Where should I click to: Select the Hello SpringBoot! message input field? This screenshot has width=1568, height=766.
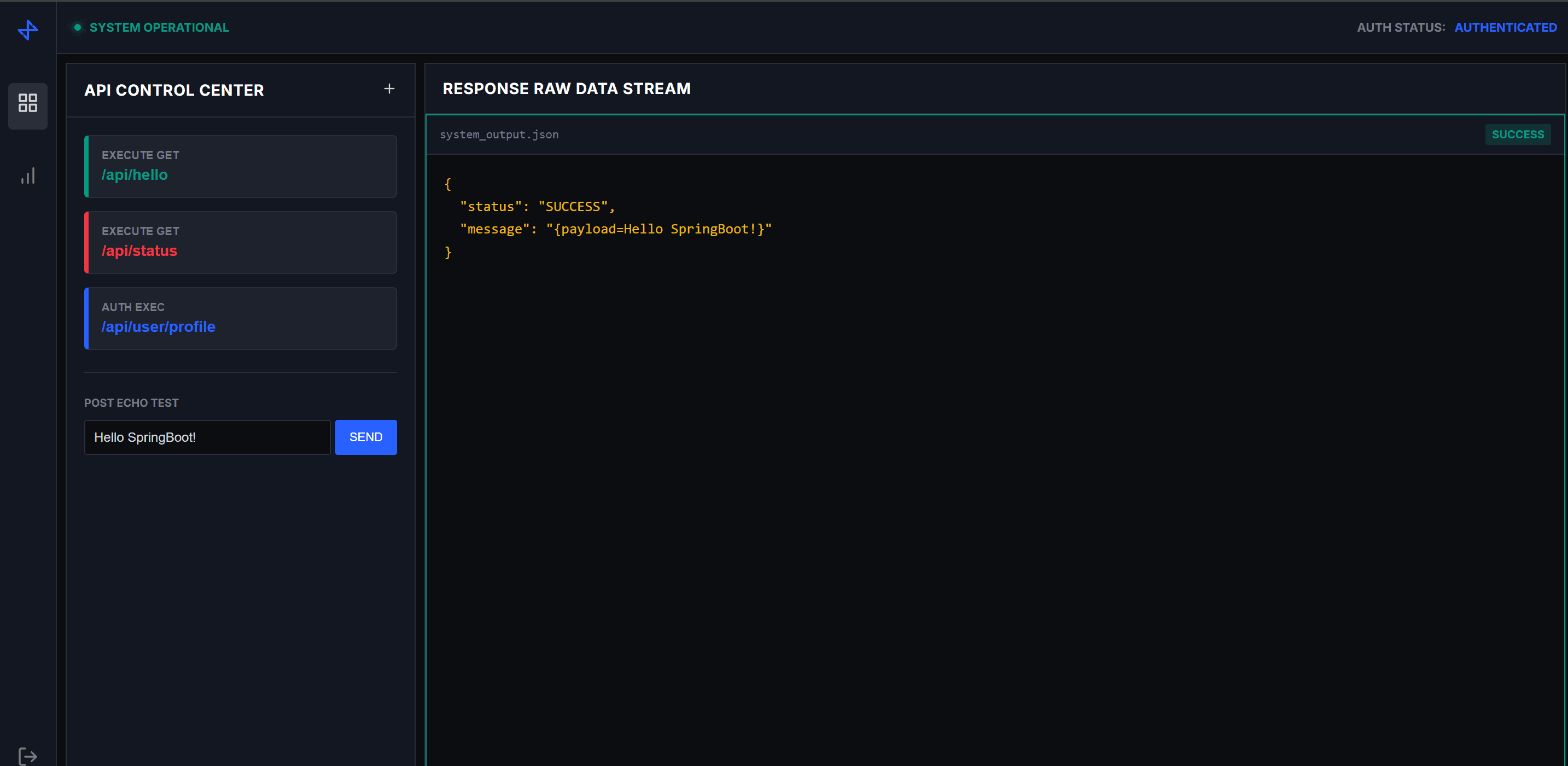coord(206,437)
